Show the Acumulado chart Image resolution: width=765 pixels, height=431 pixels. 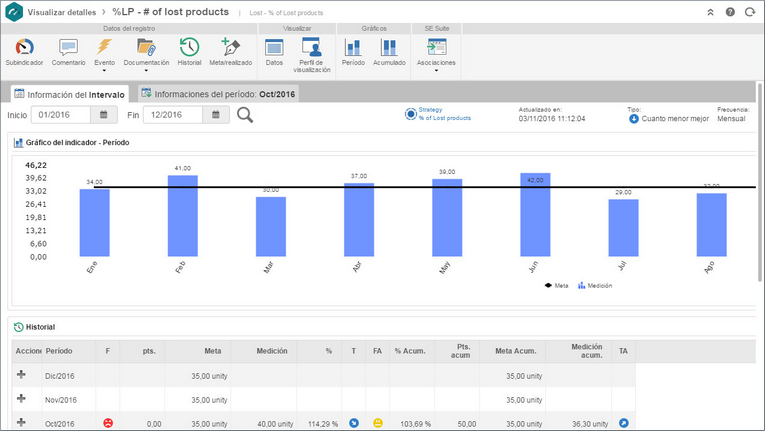389,52
